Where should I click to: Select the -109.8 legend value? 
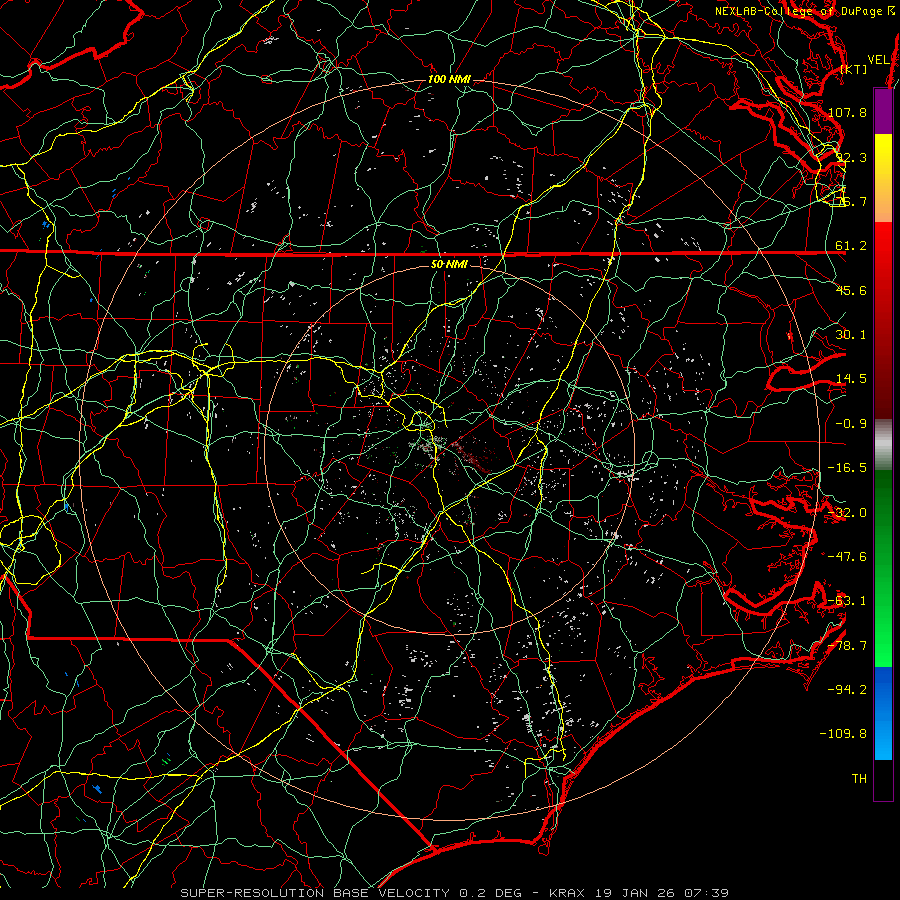[x=844, y=734]
